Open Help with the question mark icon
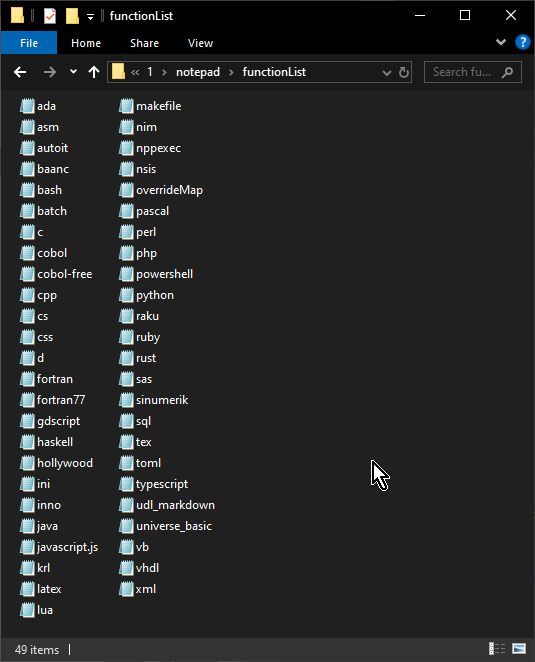Image resolution: width=535 pixels, height=662 pixels. 523,42
